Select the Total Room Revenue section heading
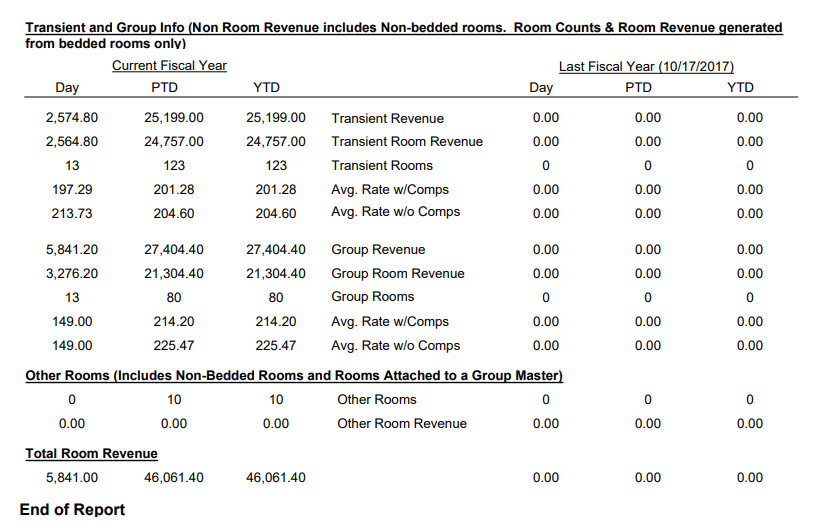This screenshot has width=830, height=528. 91,454
